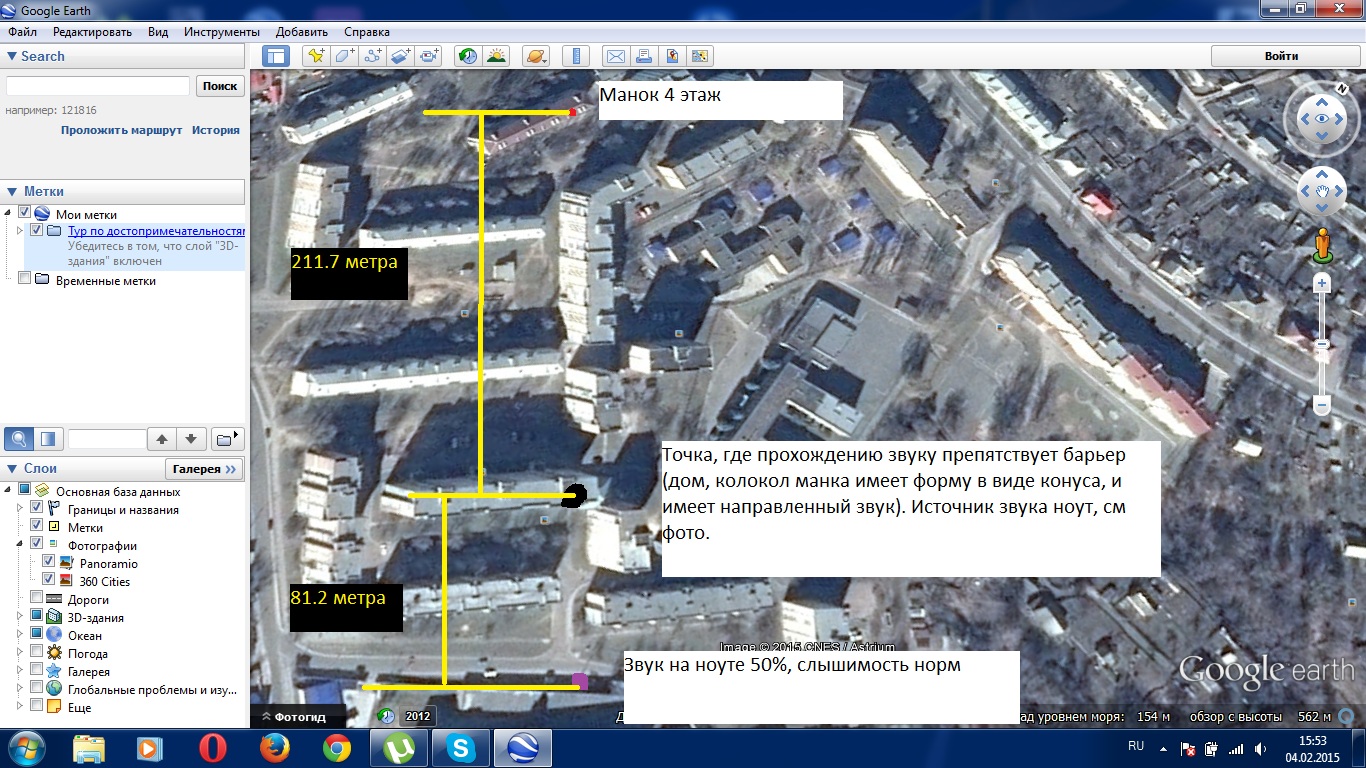Open the ruler measurement tool
The image size is (1366, 768).
click(x=575, y=56)
